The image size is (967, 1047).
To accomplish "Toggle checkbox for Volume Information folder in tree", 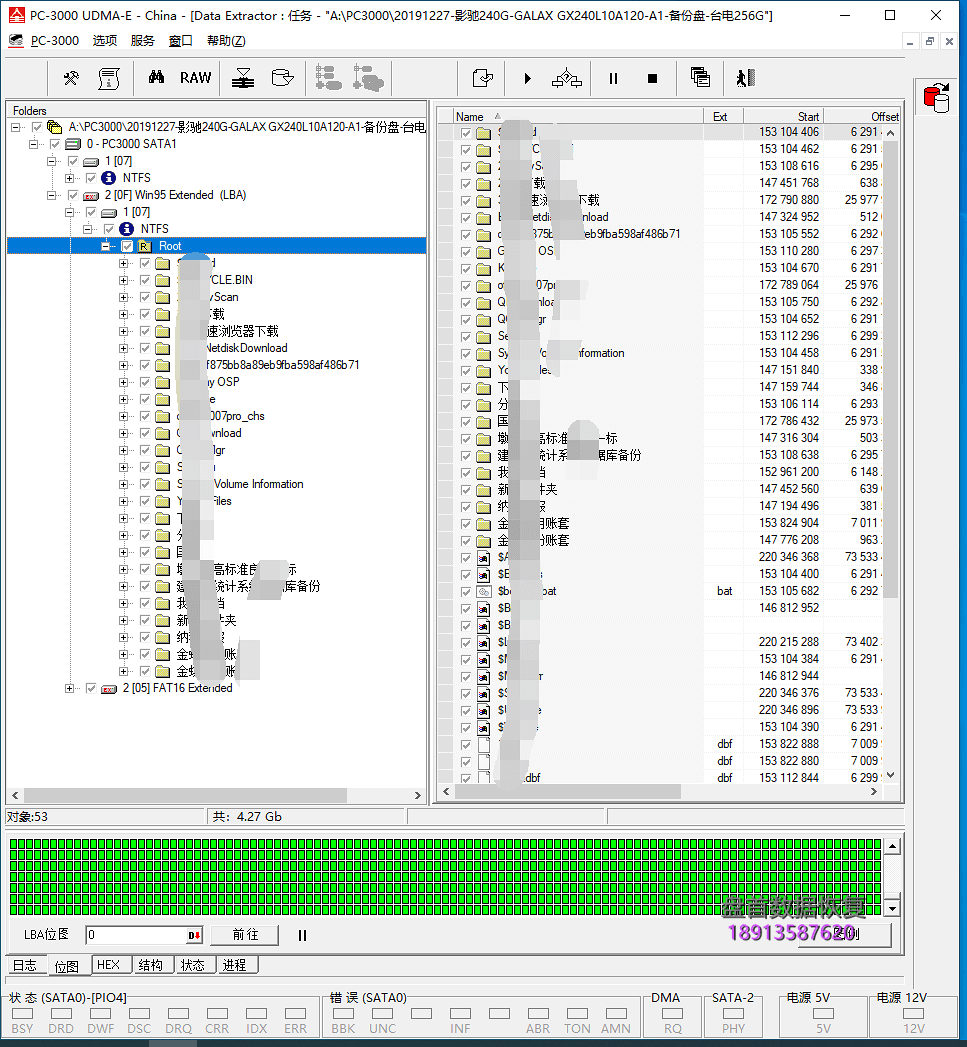I will click(x=145, y=484).
